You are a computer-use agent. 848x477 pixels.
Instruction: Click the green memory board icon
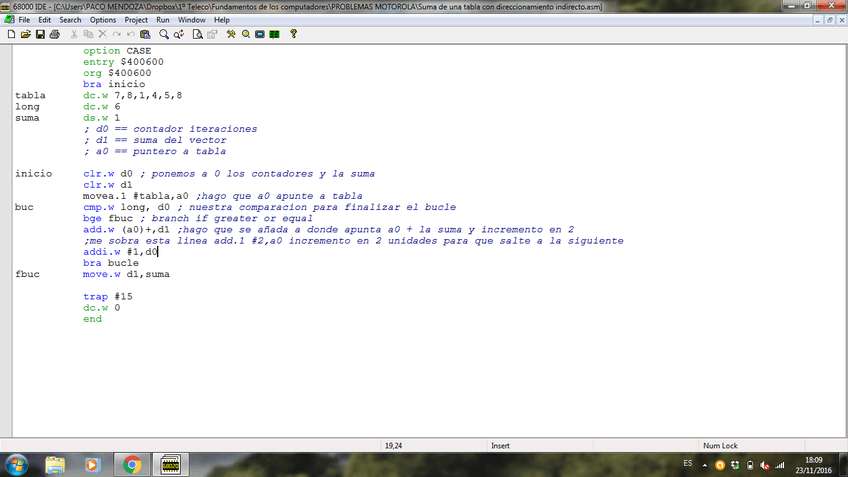(x=275, y=34)
